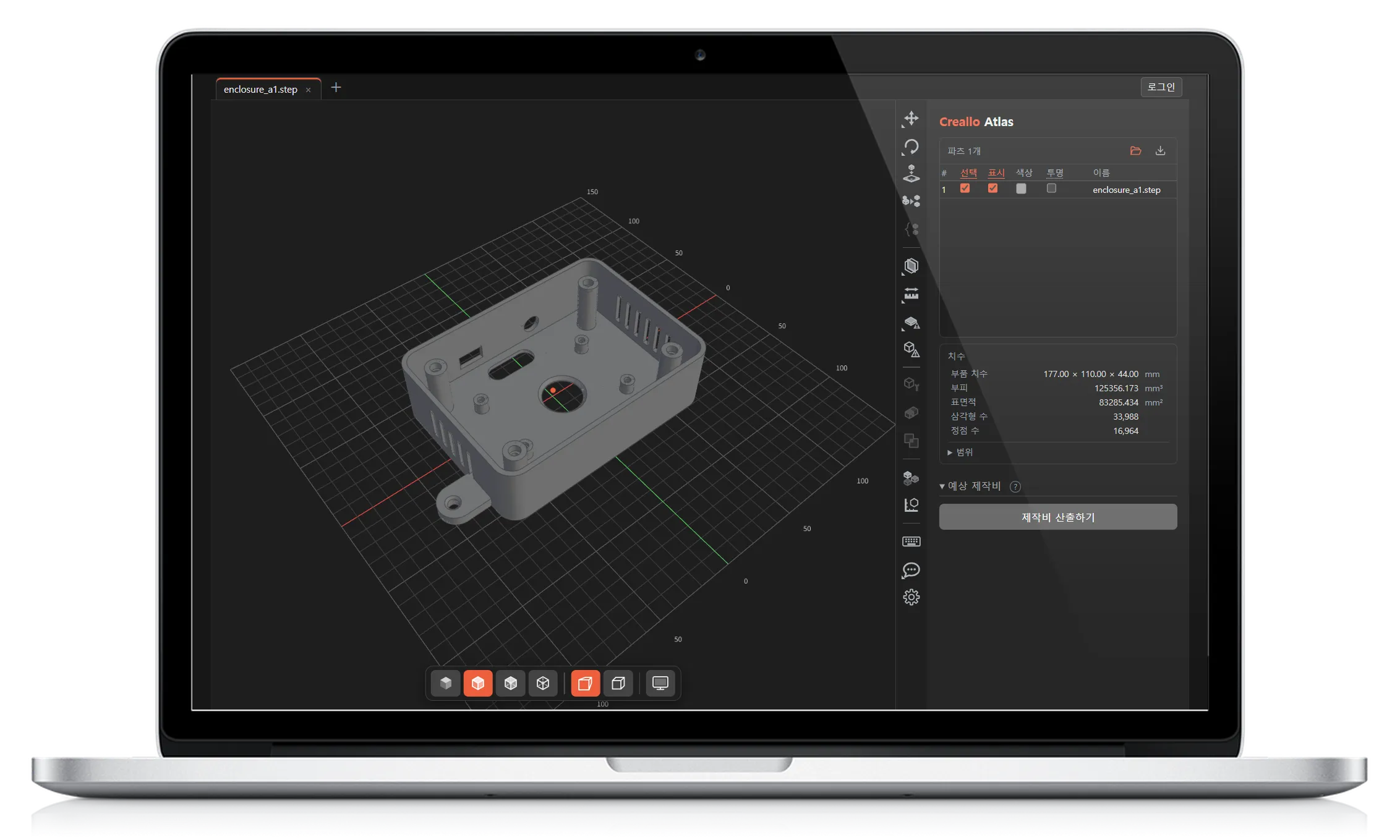
Task: Select the ruler measurement tool icon
Action: 911,295
